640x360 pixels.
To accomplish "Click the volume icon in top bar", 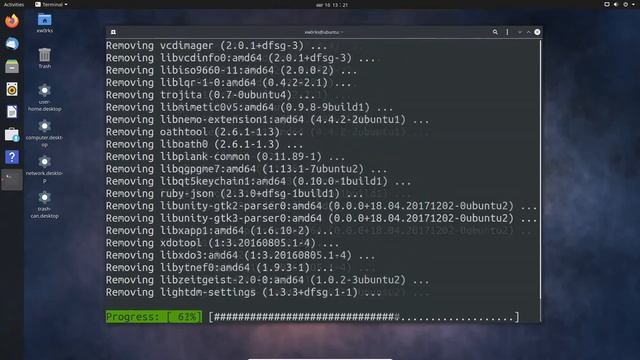I will 616,4.
